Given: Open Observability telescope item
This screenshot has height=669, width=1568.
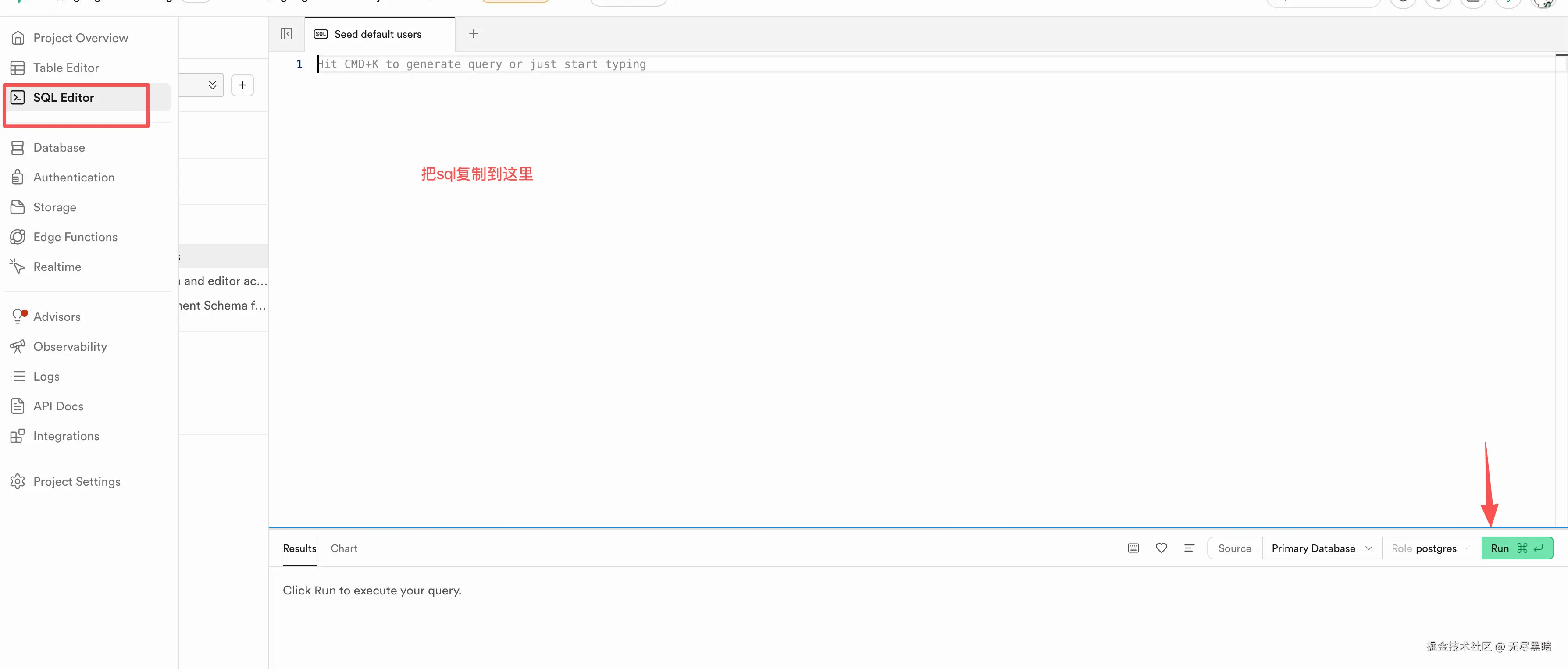Looking at the screenshot, I should [70, 346].
